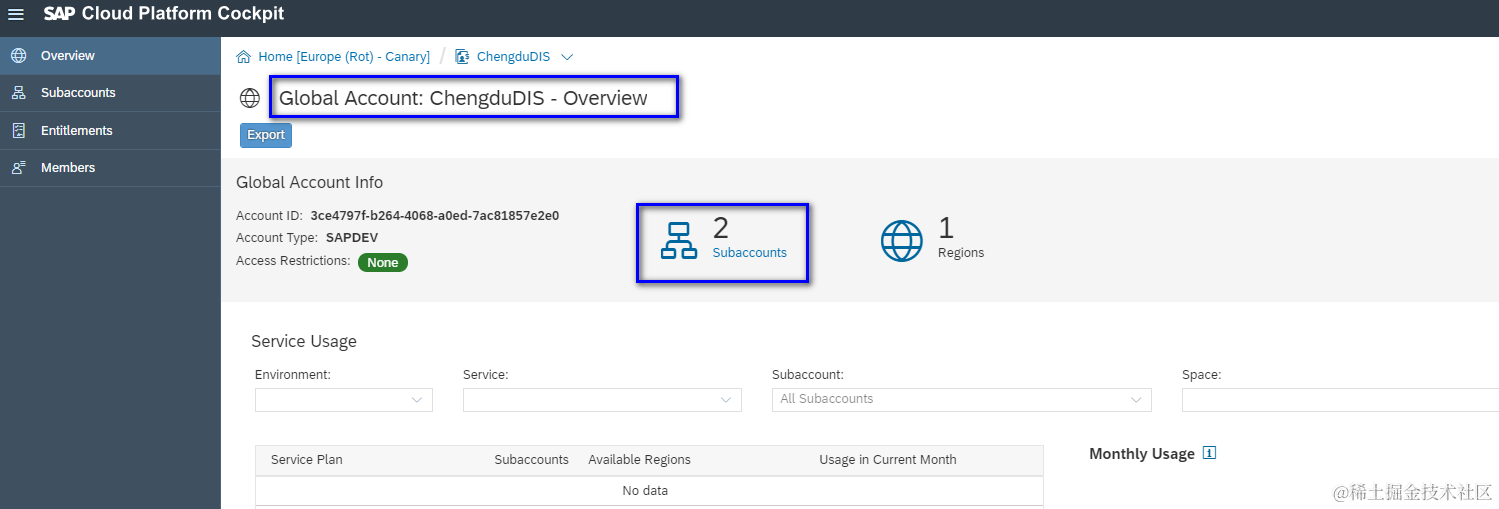Expand the ChengduDIS breadcrumb dropdown chevron
This screenshot has height=509, width=1499.
tap(567, 57)
